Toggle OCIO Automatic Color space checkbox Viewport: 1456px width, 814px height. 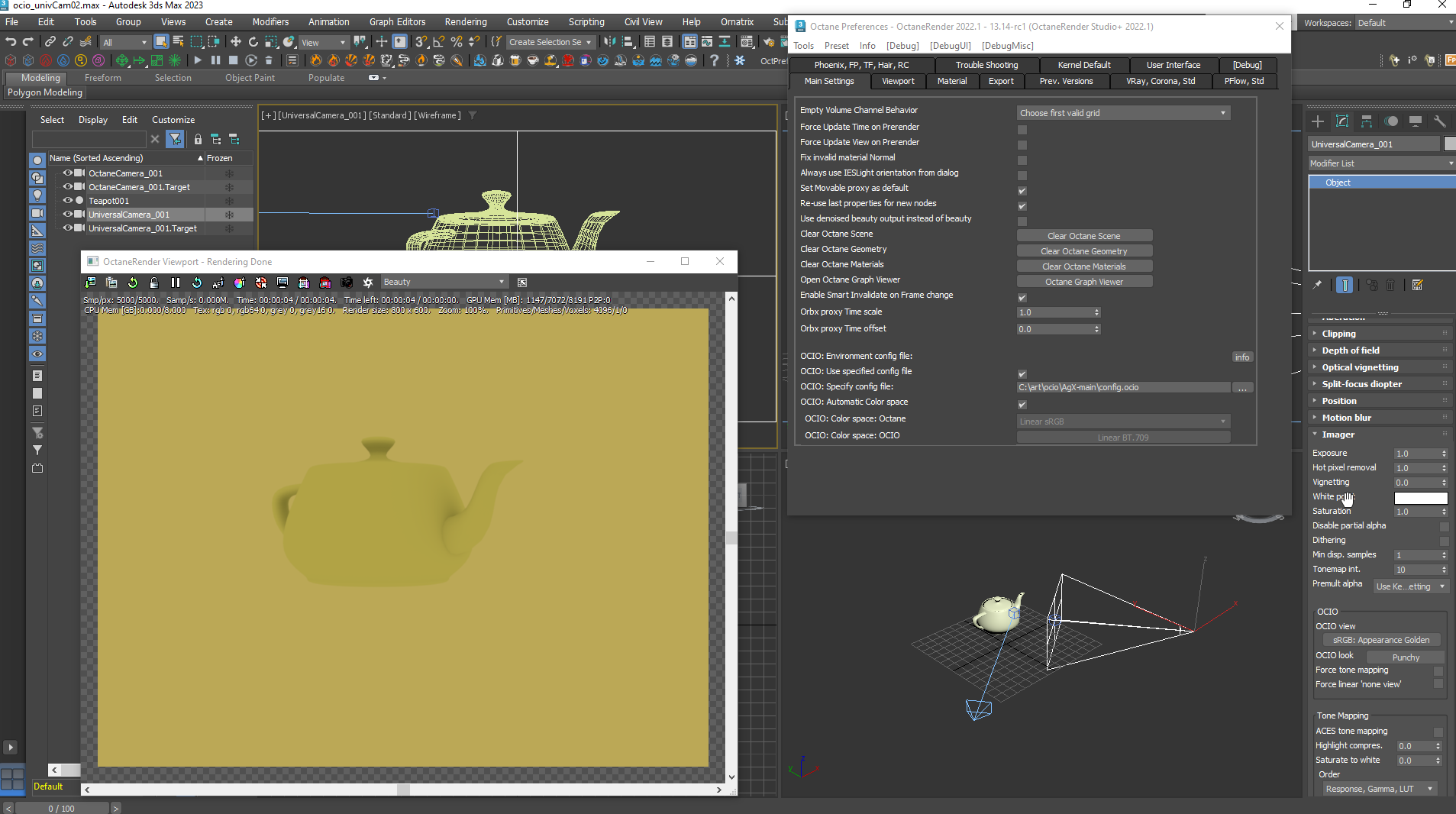[x=1022, y=405]
